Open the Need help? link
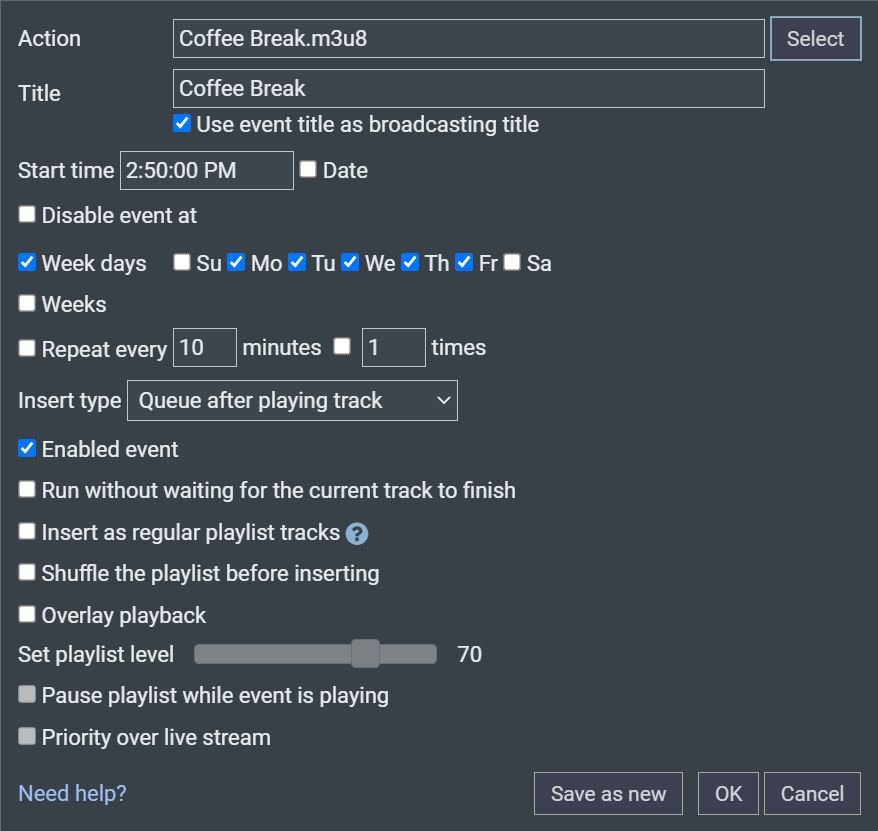878x831 pixels. pos(72,793)
